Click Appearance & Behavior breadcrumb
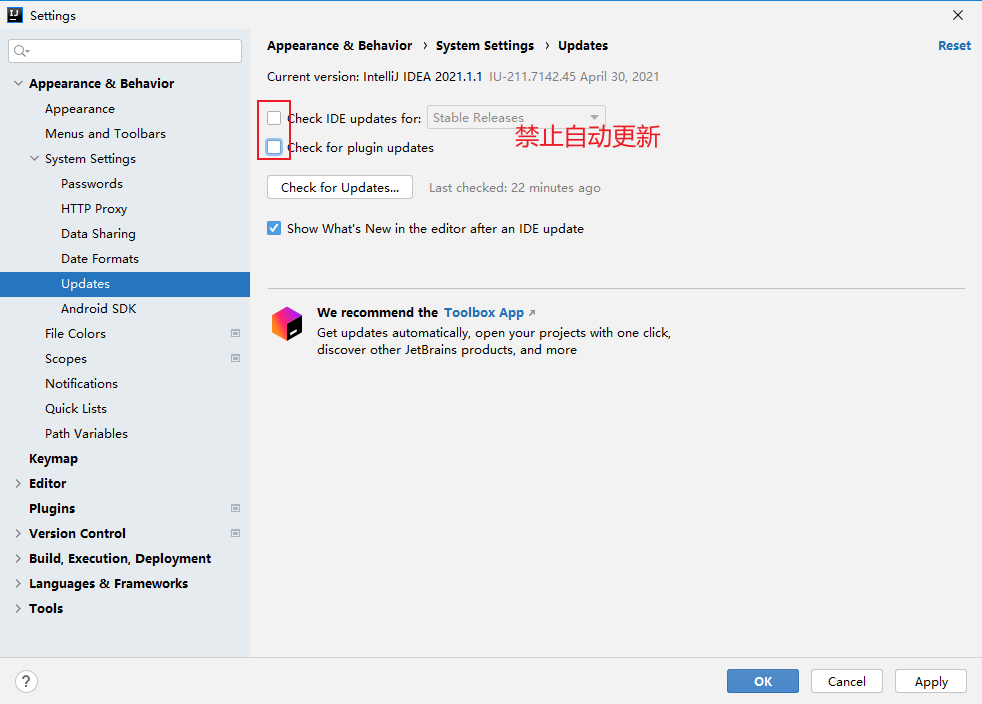982x704 pixels. coord(339,46)
